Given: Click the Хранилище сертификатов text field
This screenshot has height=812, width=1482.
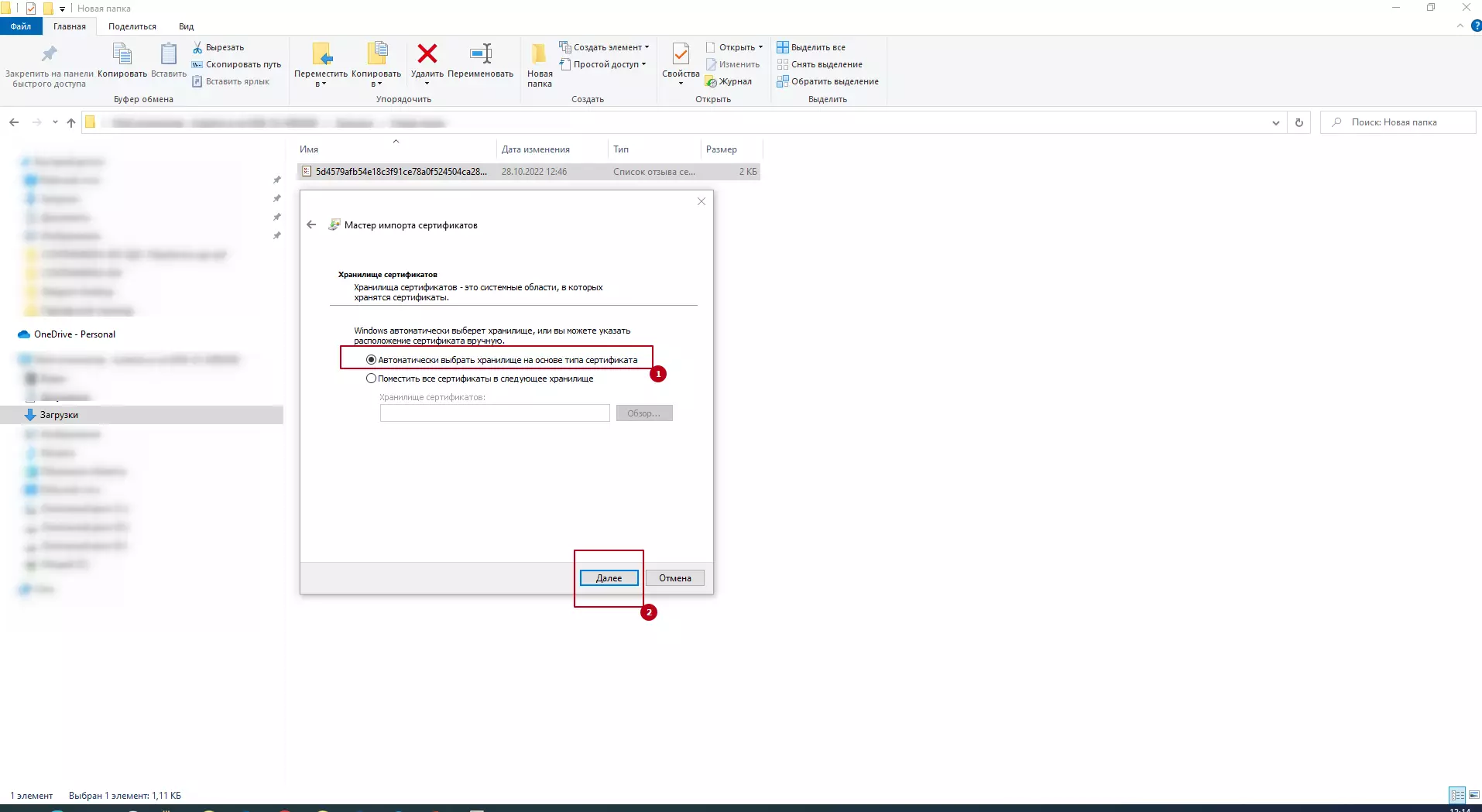Looking at the screenshot, I should coord(495,413).
